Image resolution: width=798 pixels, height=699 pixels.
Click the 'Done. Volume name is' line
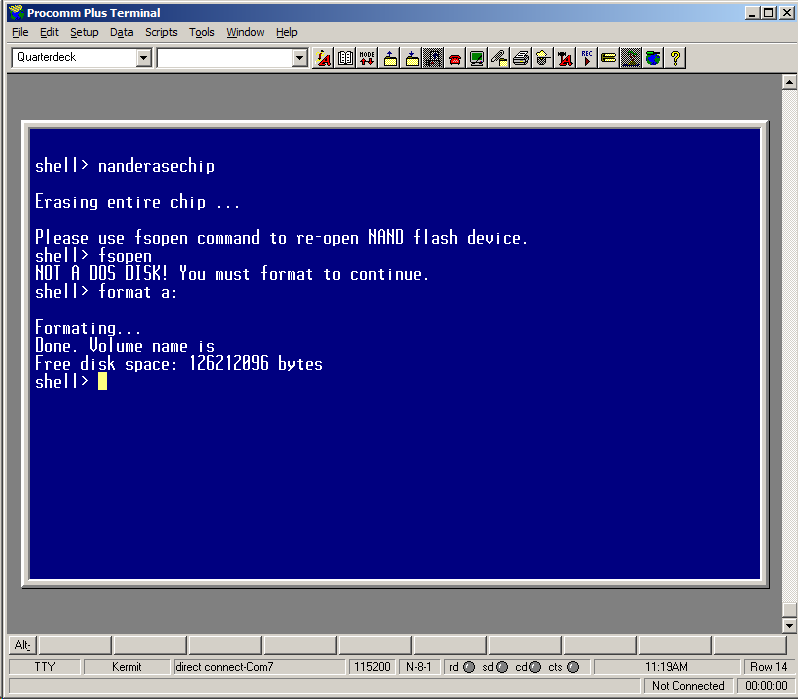click(125, 346)
